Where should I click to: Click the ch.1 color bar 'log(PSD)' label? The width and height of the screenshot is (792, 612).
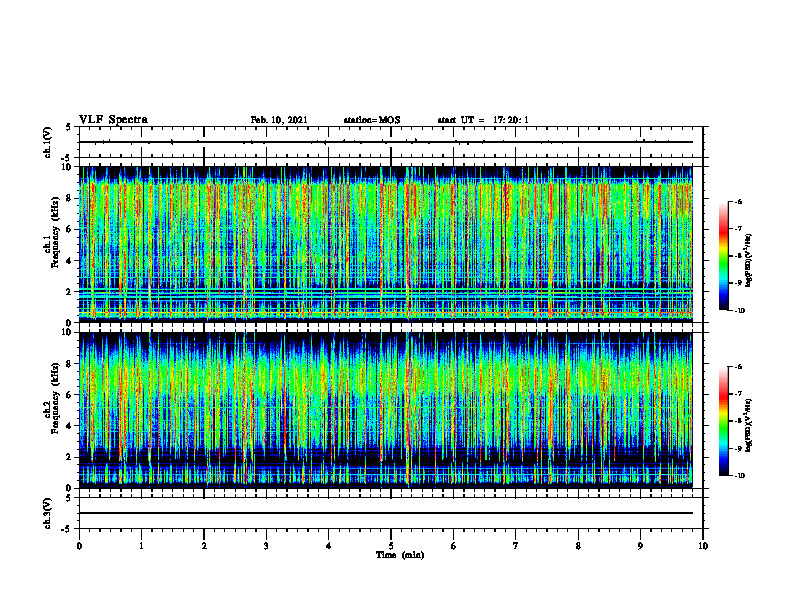[749, 261]
